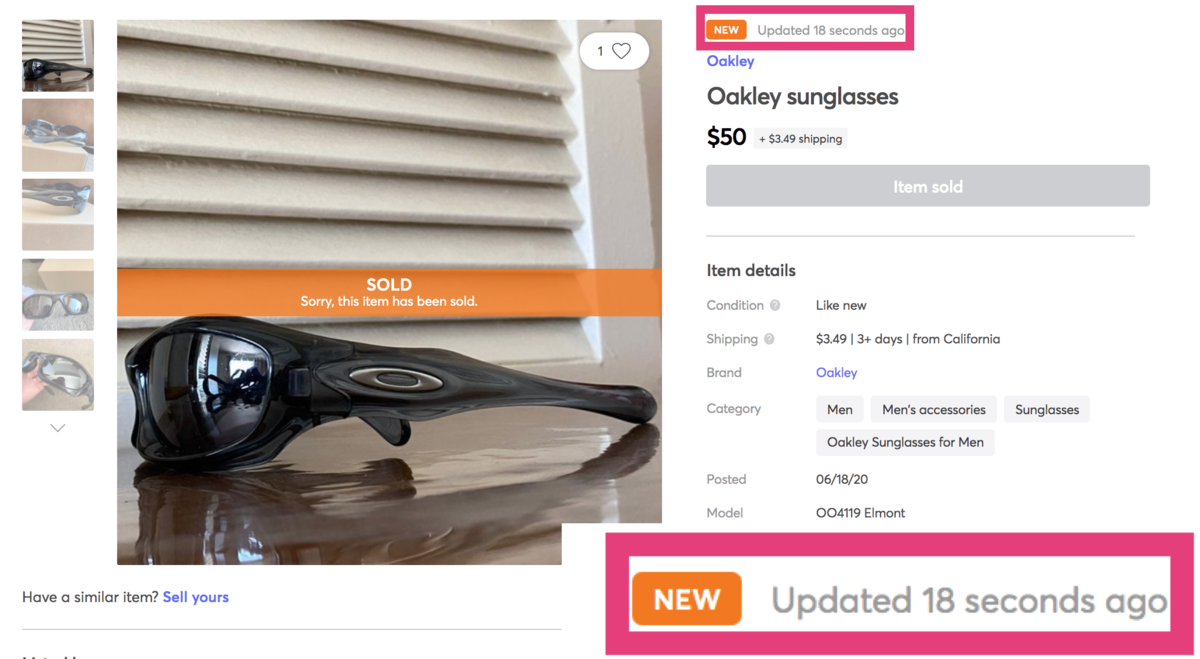Open the Men's accessories category tag
This screenshot has height=659, width=1200.
933,409
